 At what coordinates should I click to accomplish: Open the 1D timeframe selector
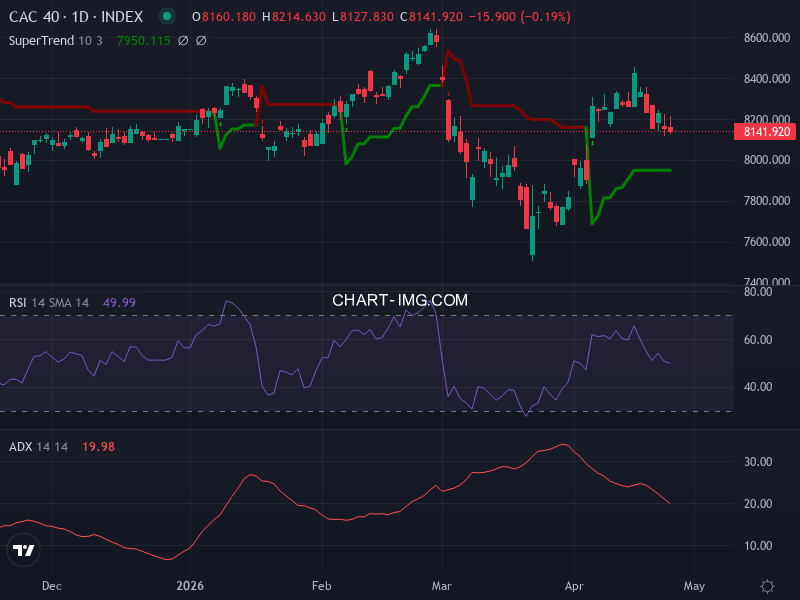(x=81, y=16)
